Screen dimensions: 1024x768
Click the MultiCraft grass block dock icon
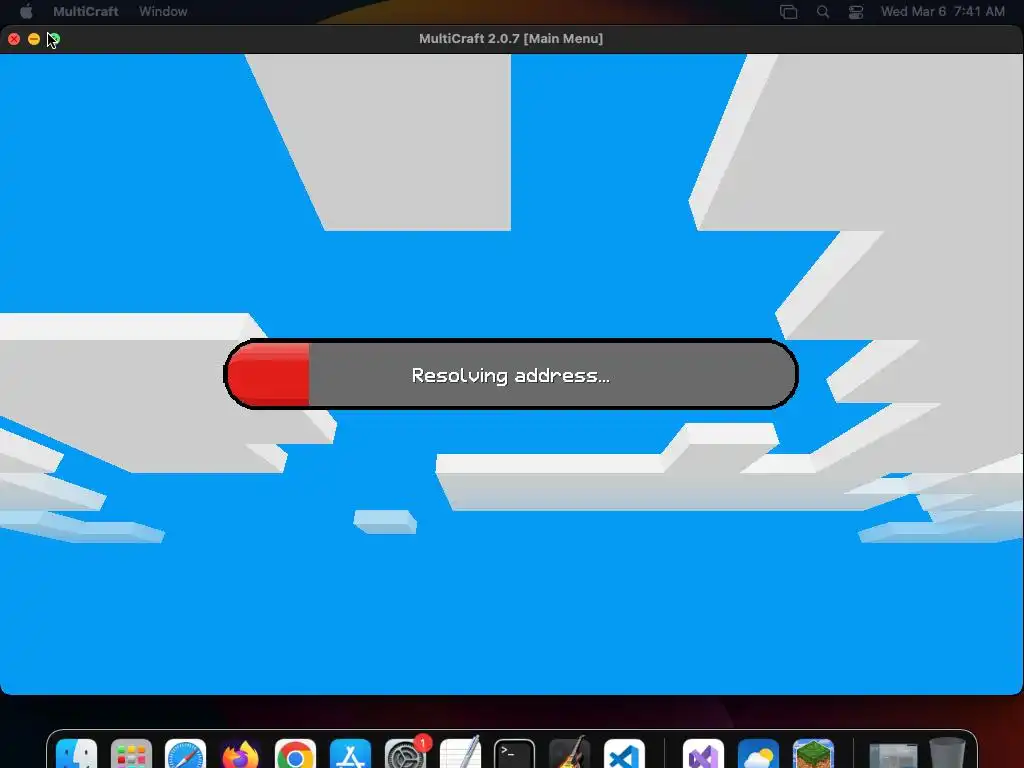[813, 756]
